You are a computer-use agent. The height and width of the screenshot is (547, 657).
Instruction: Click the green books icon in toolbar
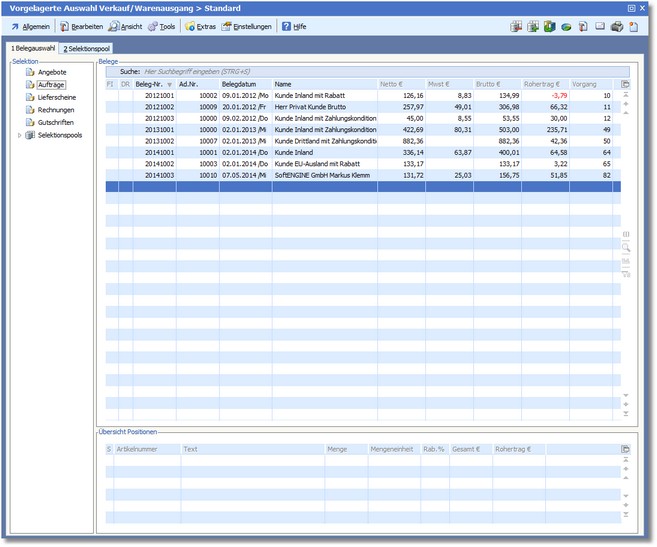click(549, 26)
